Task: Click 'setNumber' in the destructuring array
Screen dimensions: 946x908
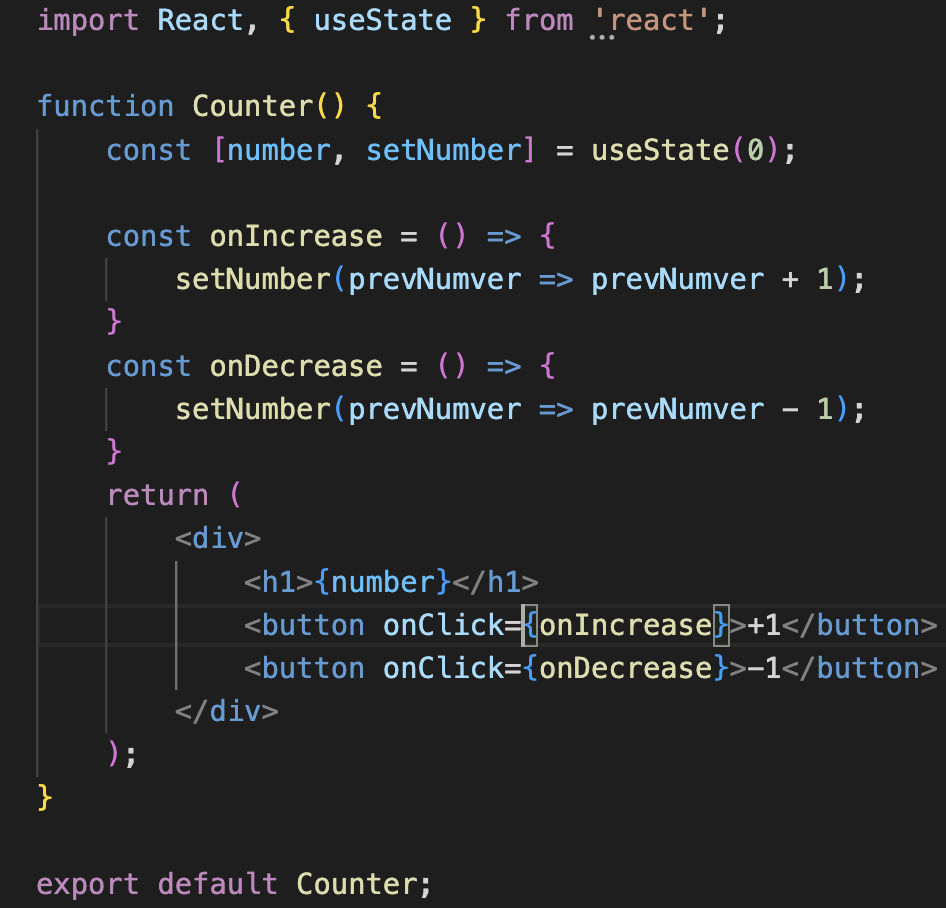Action: coord(444,150)
